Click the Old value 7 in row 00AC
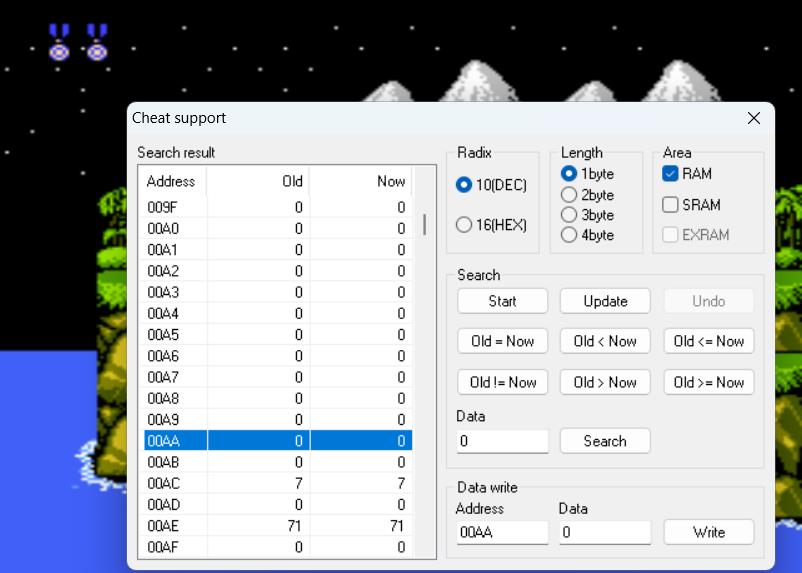Viewport: 802px width, 573px height. pos(299,483)
